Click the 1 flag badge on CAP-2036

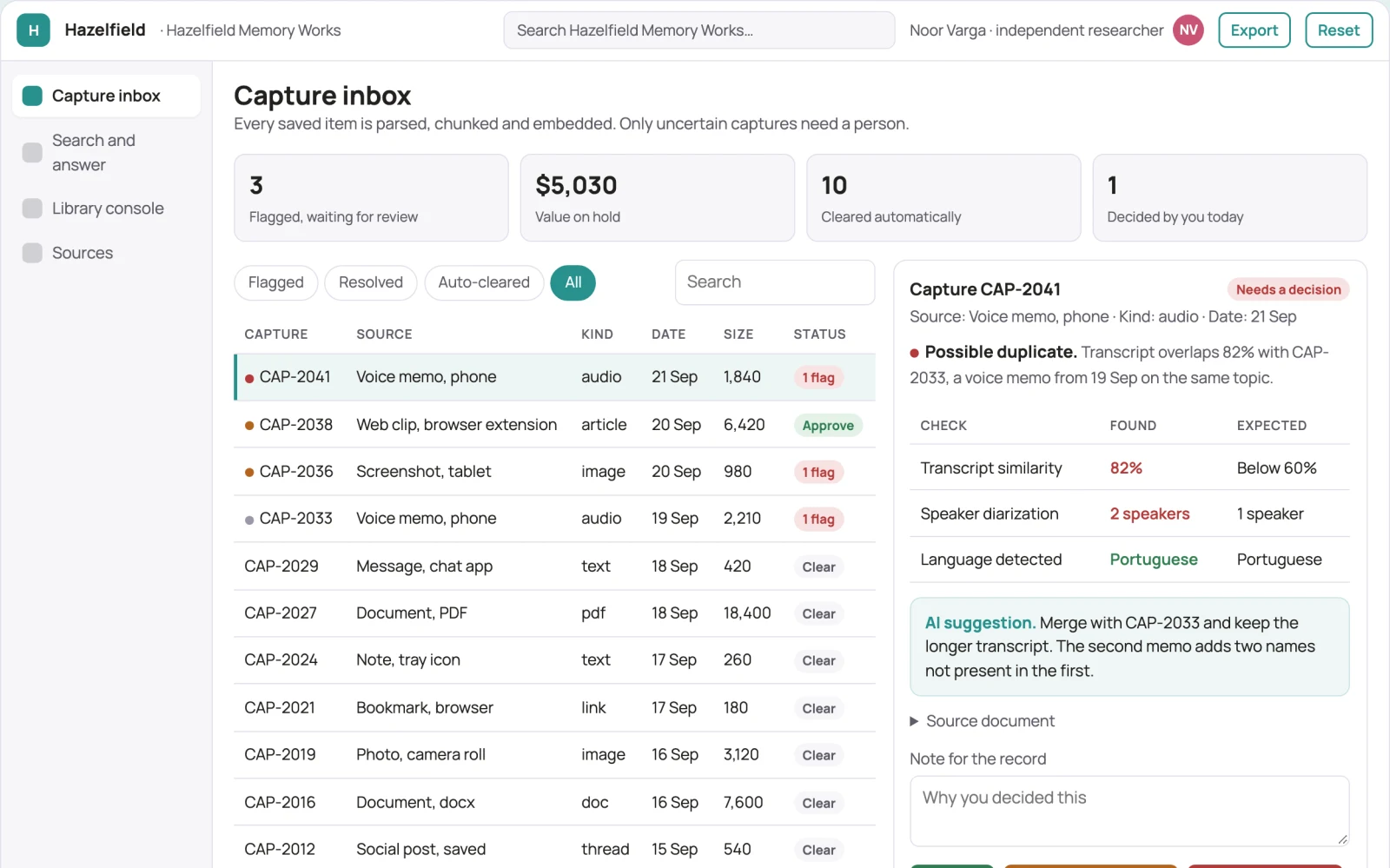point(818,473)
